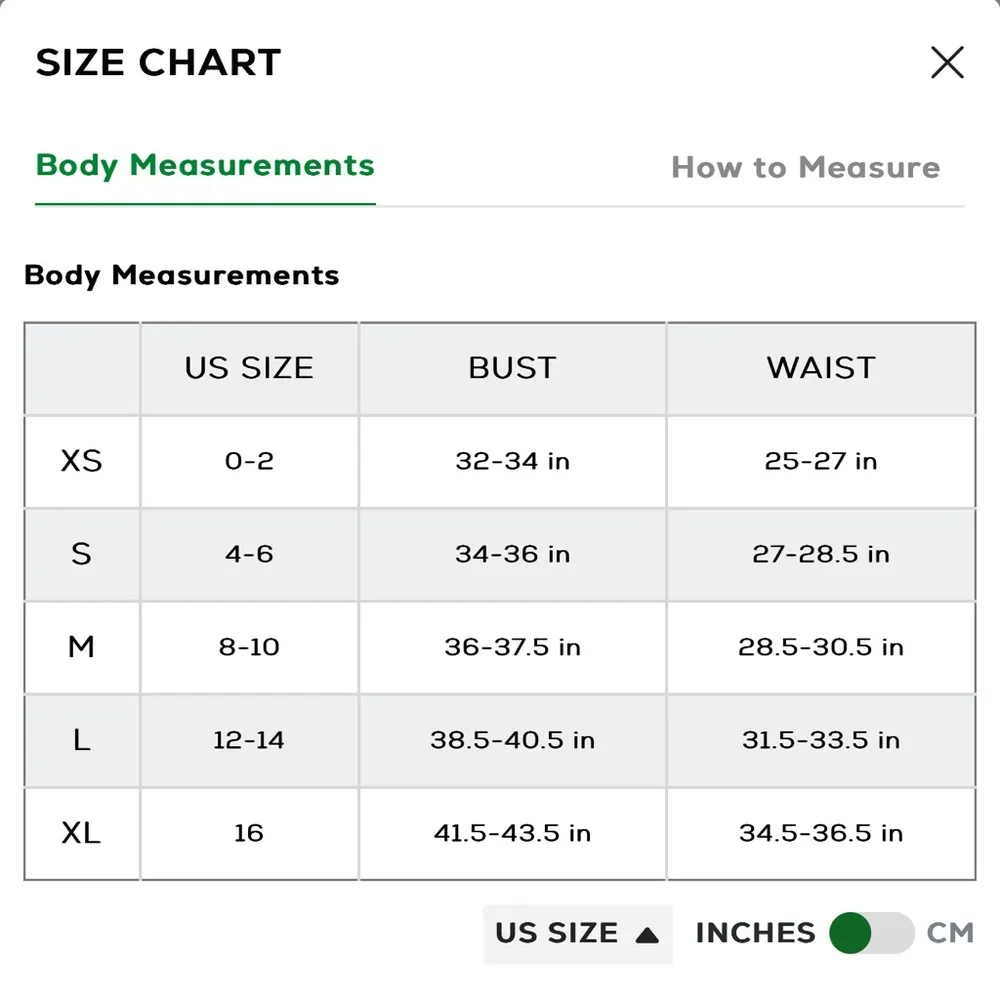Image resolution: width=1000 pixels, height=1000 pixels.
Task: Select the M size row label
Action: pos(81,647)
